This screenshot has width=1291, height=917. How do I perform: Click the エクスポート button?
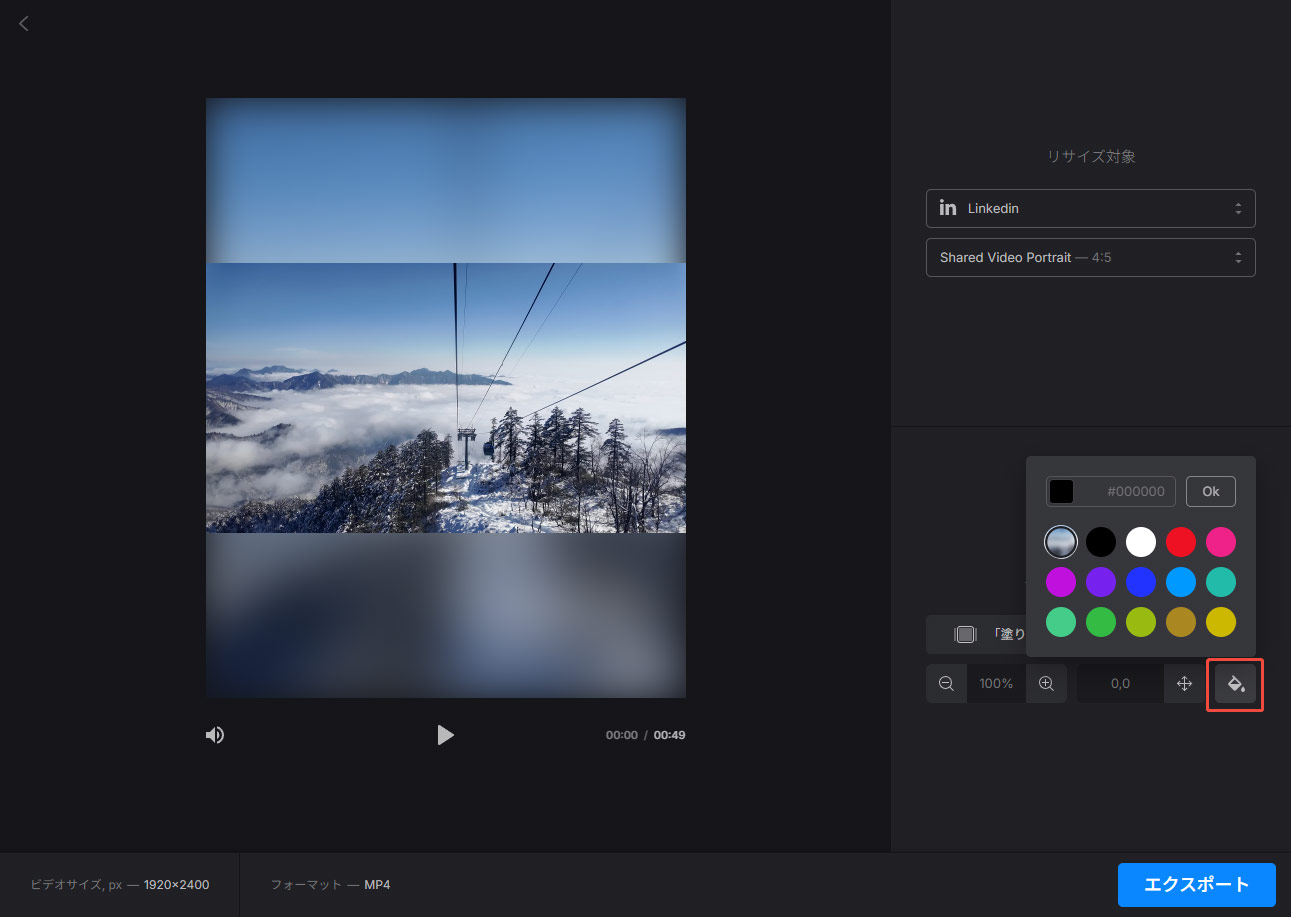(x=1196, y=884)
